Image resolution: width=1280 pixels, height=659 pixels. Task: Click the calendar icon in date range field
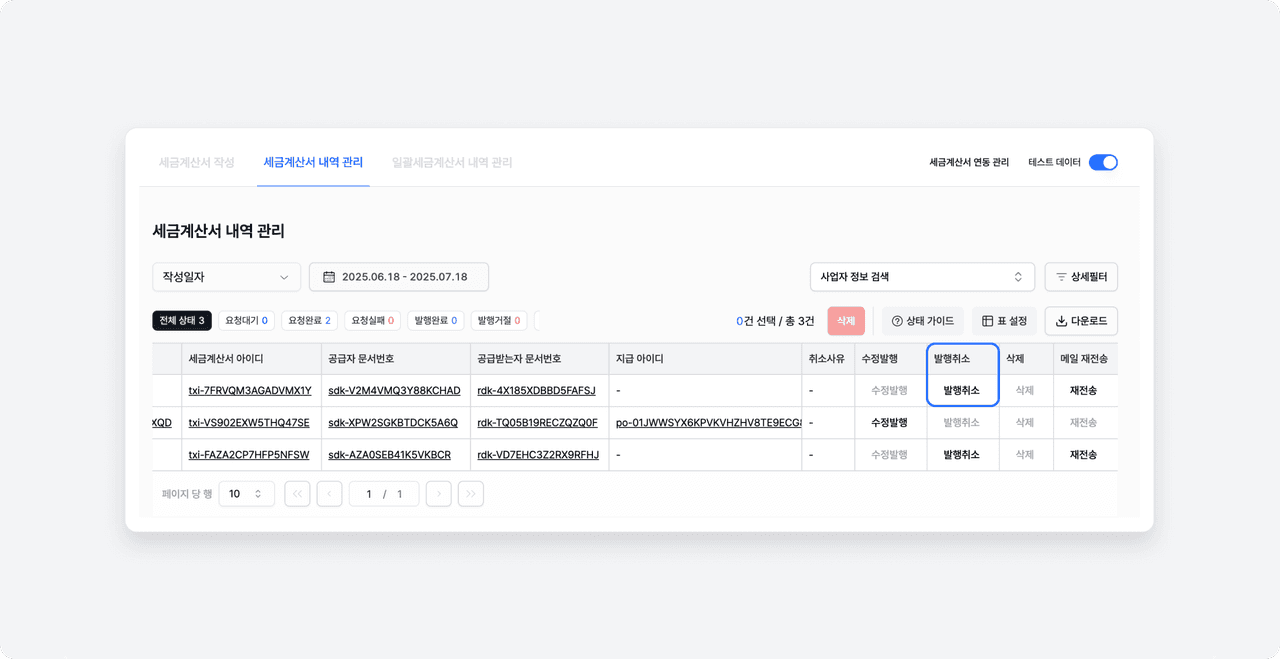point(329,277)
